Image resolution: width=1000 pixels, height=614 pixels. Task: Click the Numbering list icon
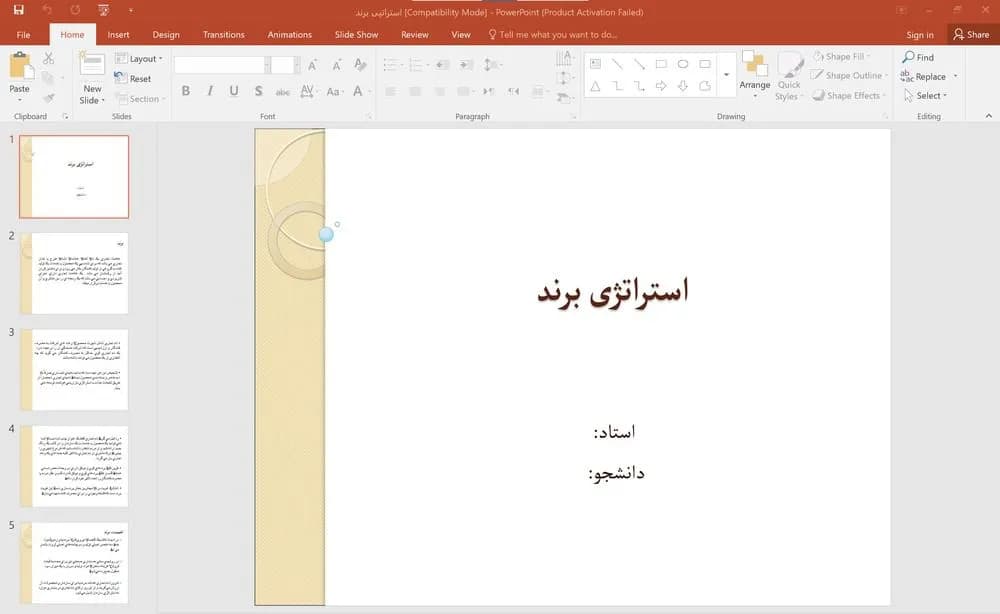click(x=415, y=65)
